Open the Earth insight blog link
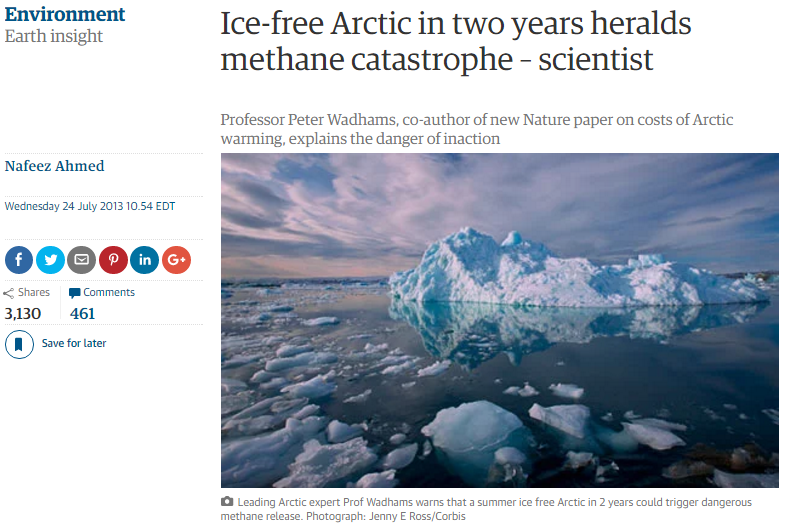The height and width of the screenshot is (525, 785). [x=54, y=36]
